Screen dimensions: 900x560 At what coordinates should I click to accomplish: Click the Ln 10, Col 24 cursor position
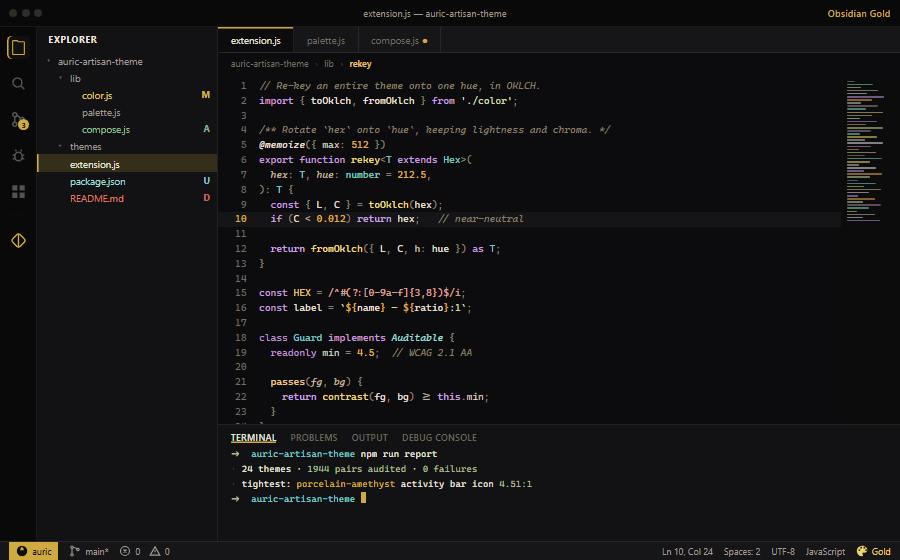[x=687, y=551]
